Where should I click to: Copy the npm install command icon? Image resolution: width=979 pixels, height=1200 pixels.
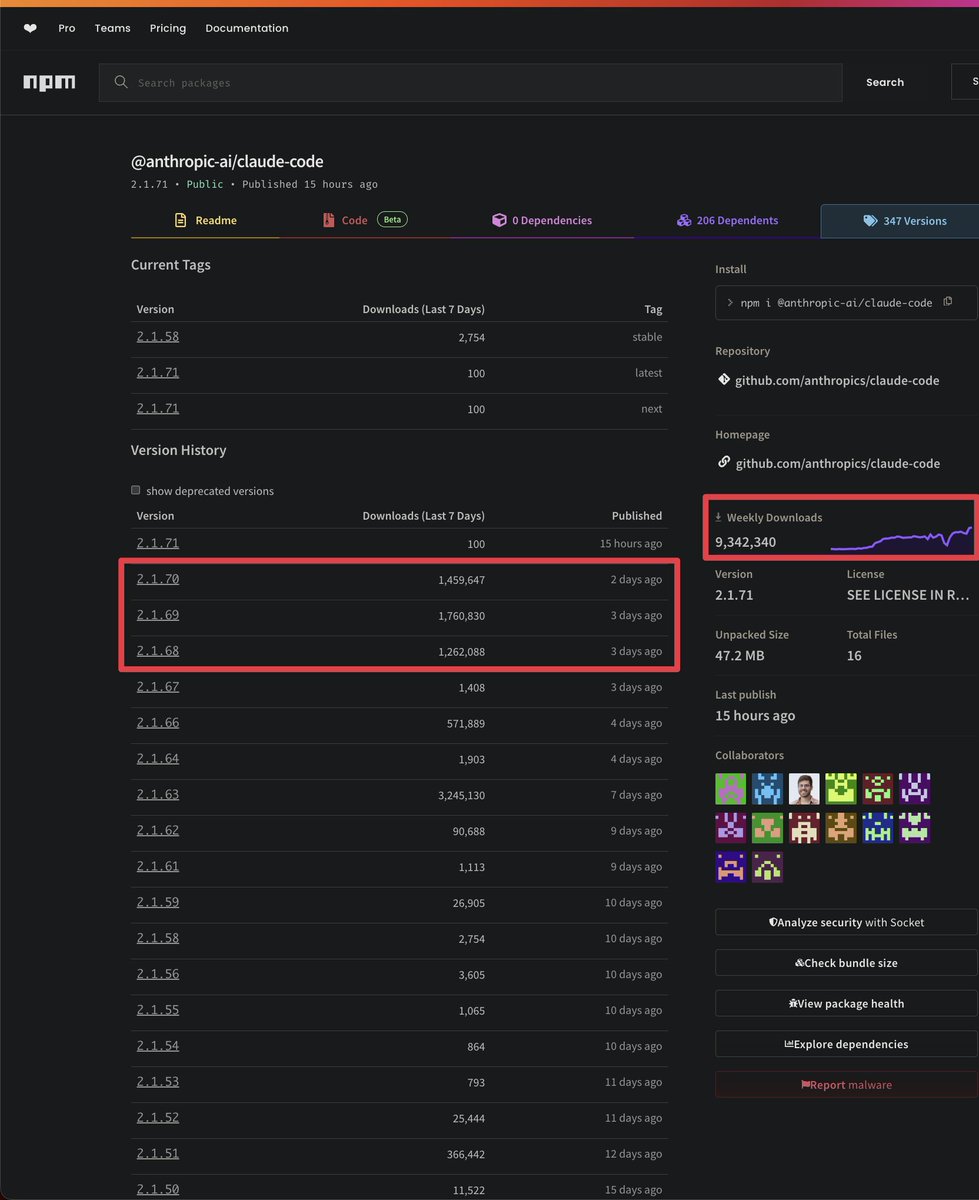(x=947, y=302)
